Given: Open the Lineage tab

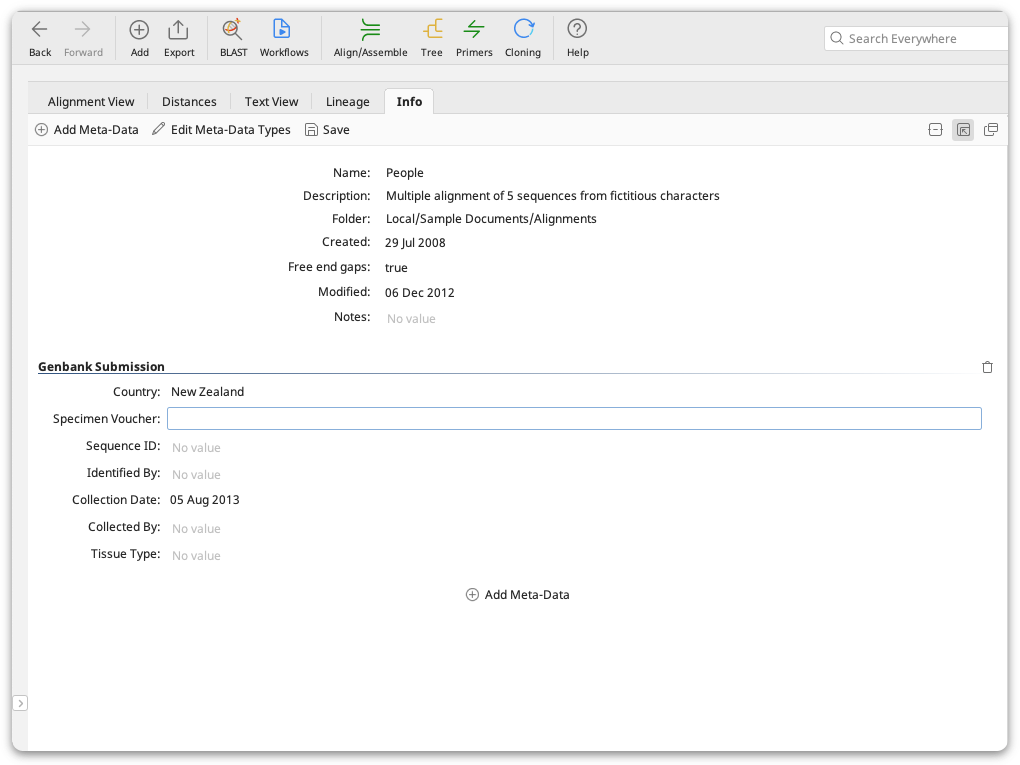Looking at the screenshot, I should coord(347,101).
